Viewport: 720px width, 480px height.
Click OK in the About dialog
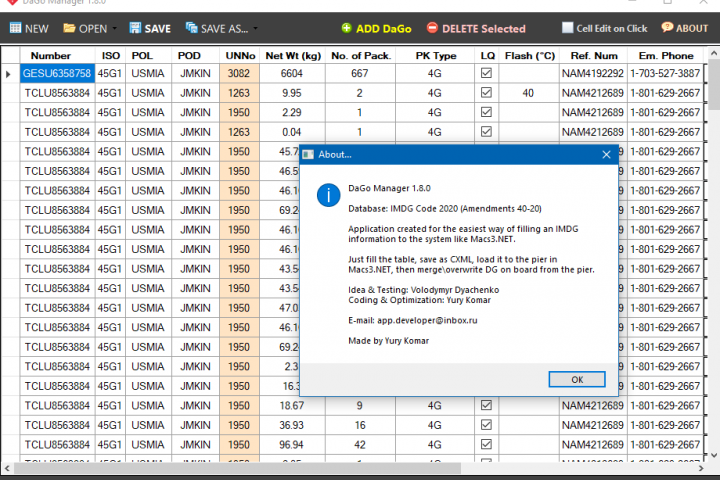(x=577, y=379)
